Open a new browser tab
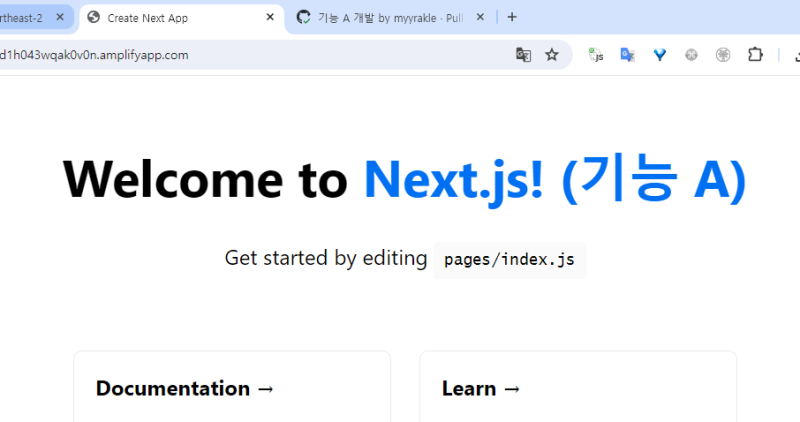This screenshot has width=800, height=422. (x=512, y=17)
